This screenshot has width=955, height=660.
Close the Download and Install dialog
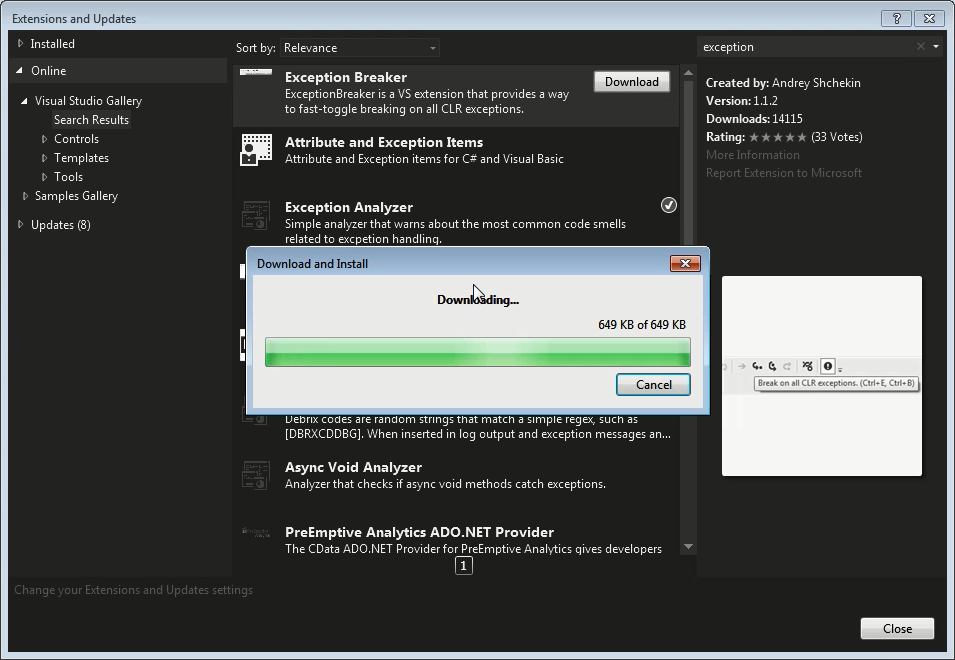[x=685, y=263]
